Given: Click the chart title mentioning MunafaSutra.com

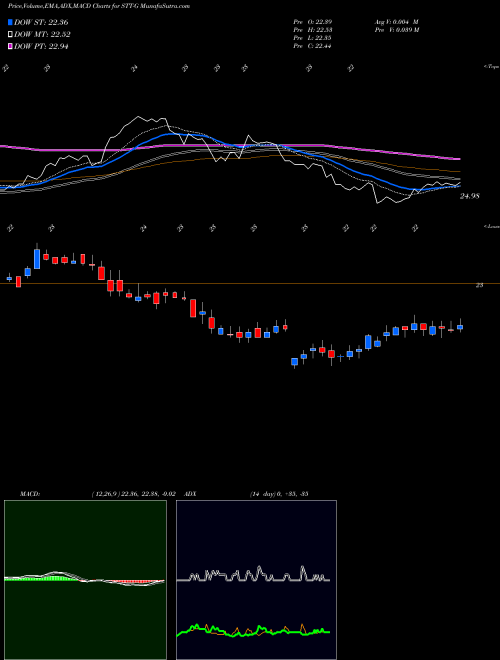Looking at the screenshot, I should tap(98, 6).
